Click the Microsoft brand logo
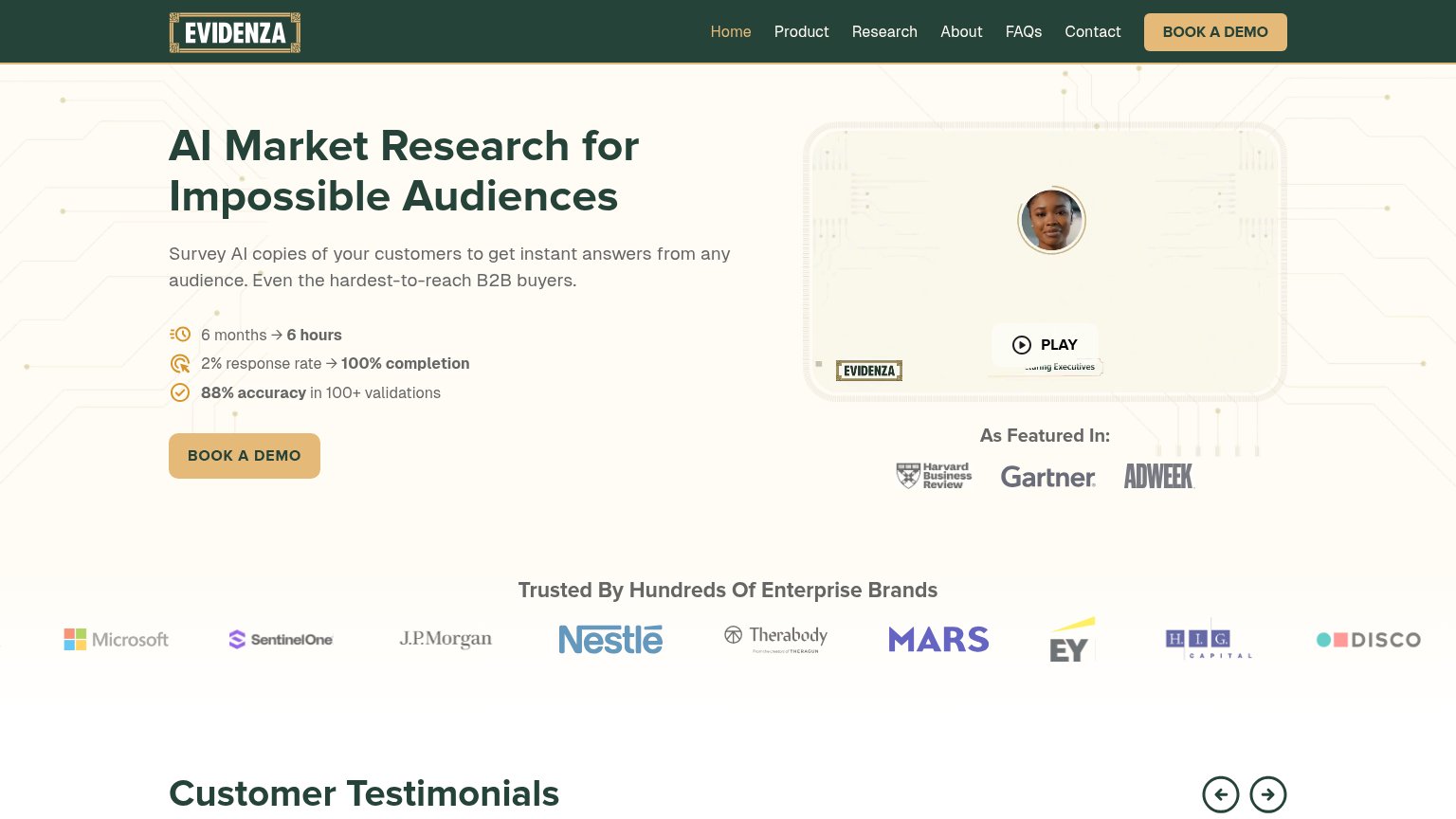Screen dimensions: 1456x819 coord(117,640)
